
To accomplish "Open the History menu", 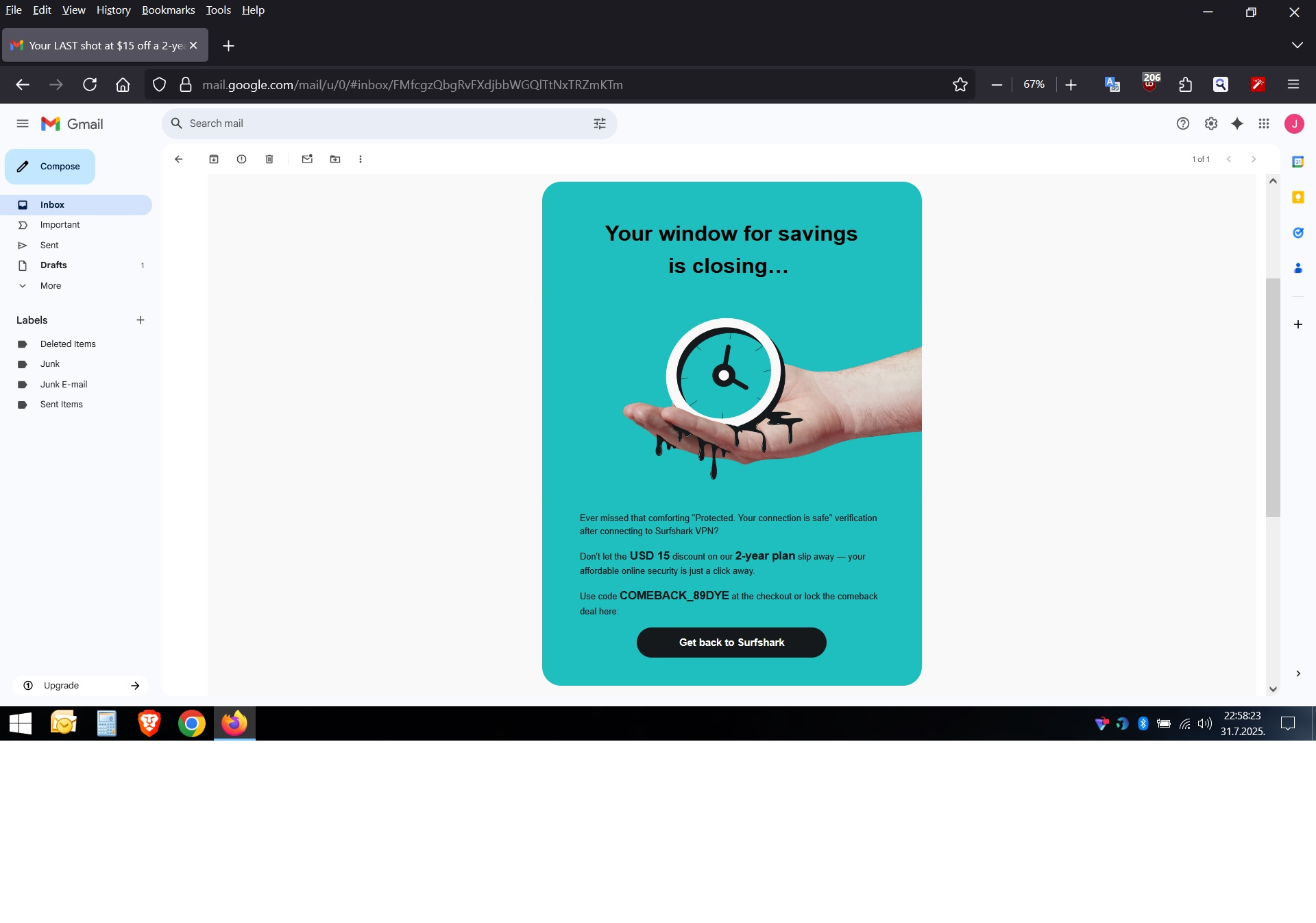I will pos(113,10).
